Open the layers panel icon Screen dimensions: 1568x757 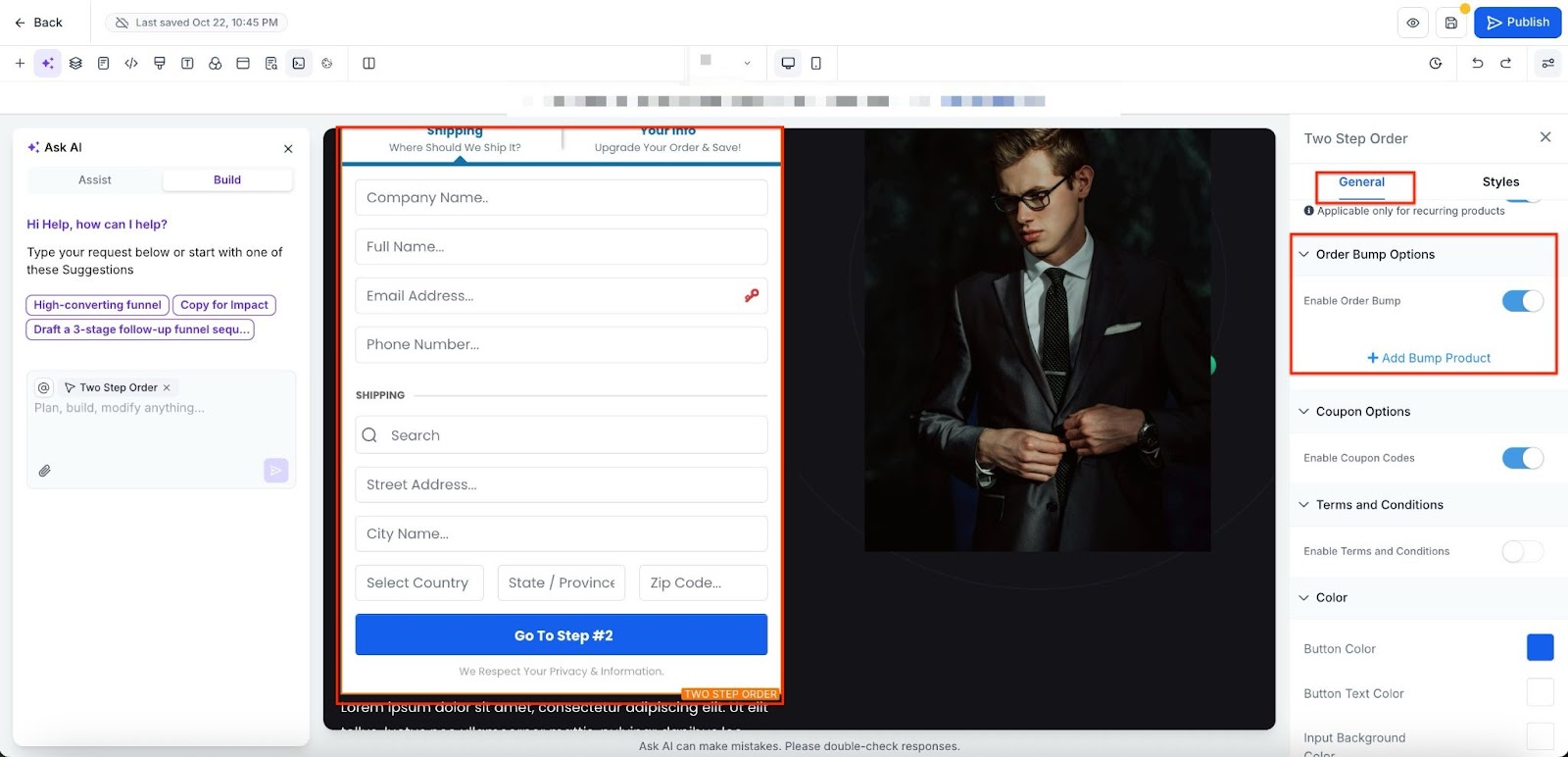pos(75,63)
